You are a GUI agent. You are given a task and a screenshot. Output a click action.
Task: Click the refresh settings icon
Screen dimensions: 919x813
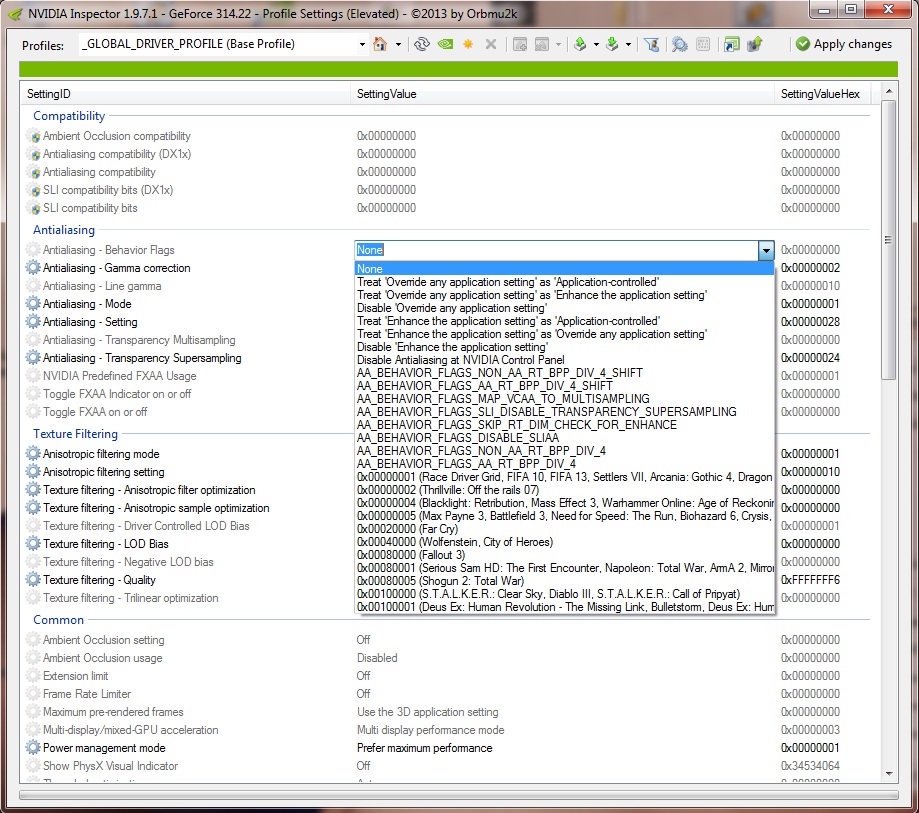(421, 44)
